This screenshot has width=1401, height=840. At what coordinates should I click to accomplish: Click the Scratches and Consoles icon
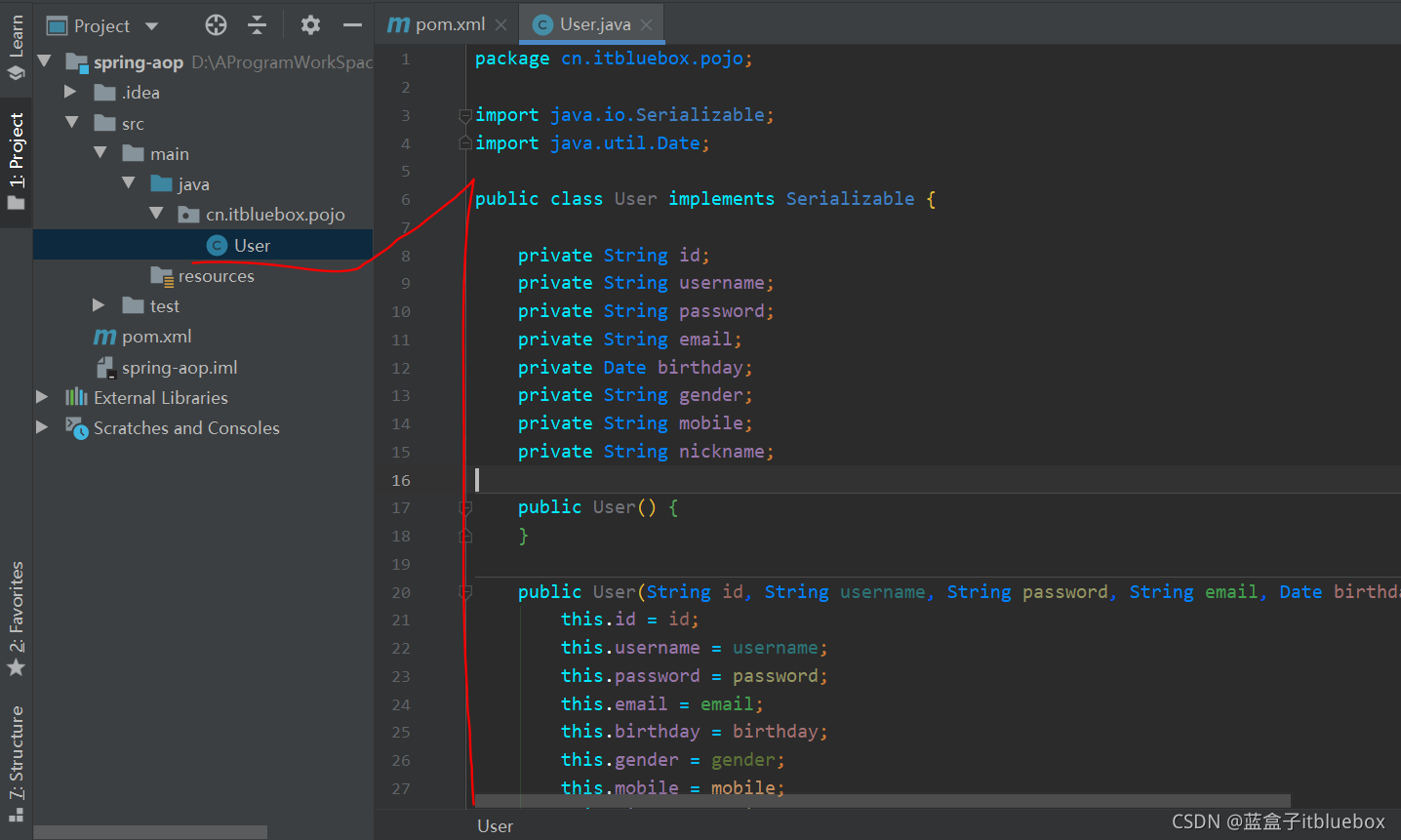point(76,428)
